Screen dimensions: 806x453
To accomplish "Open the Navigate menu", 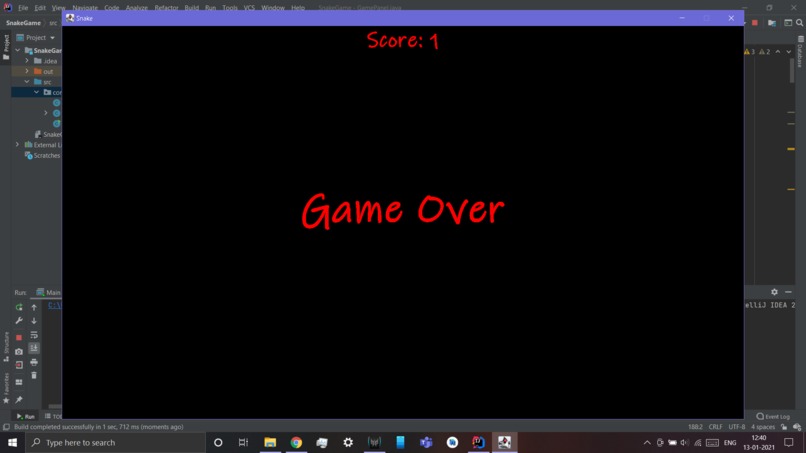I will (85, 8).
